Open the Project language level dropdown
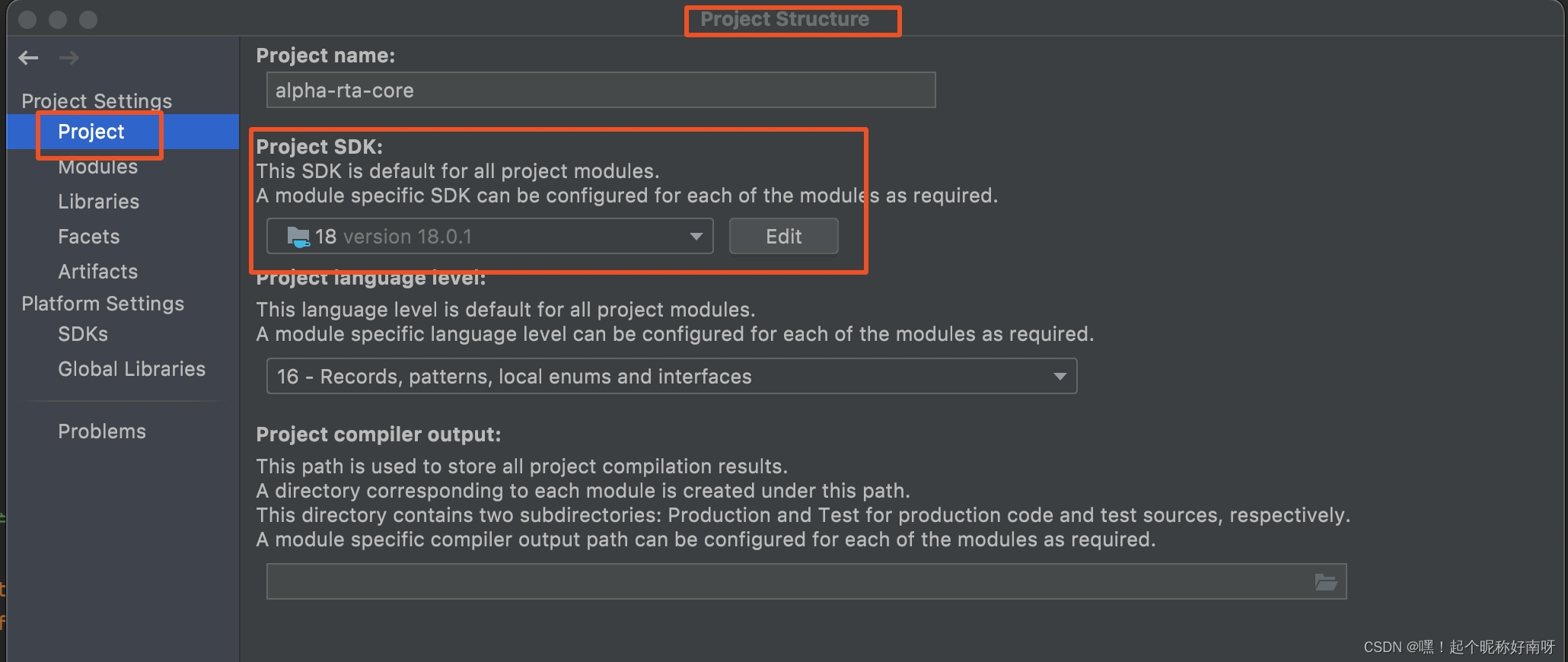The width and height of the screenshot is (1568, 662). [x=1060, y=376]
